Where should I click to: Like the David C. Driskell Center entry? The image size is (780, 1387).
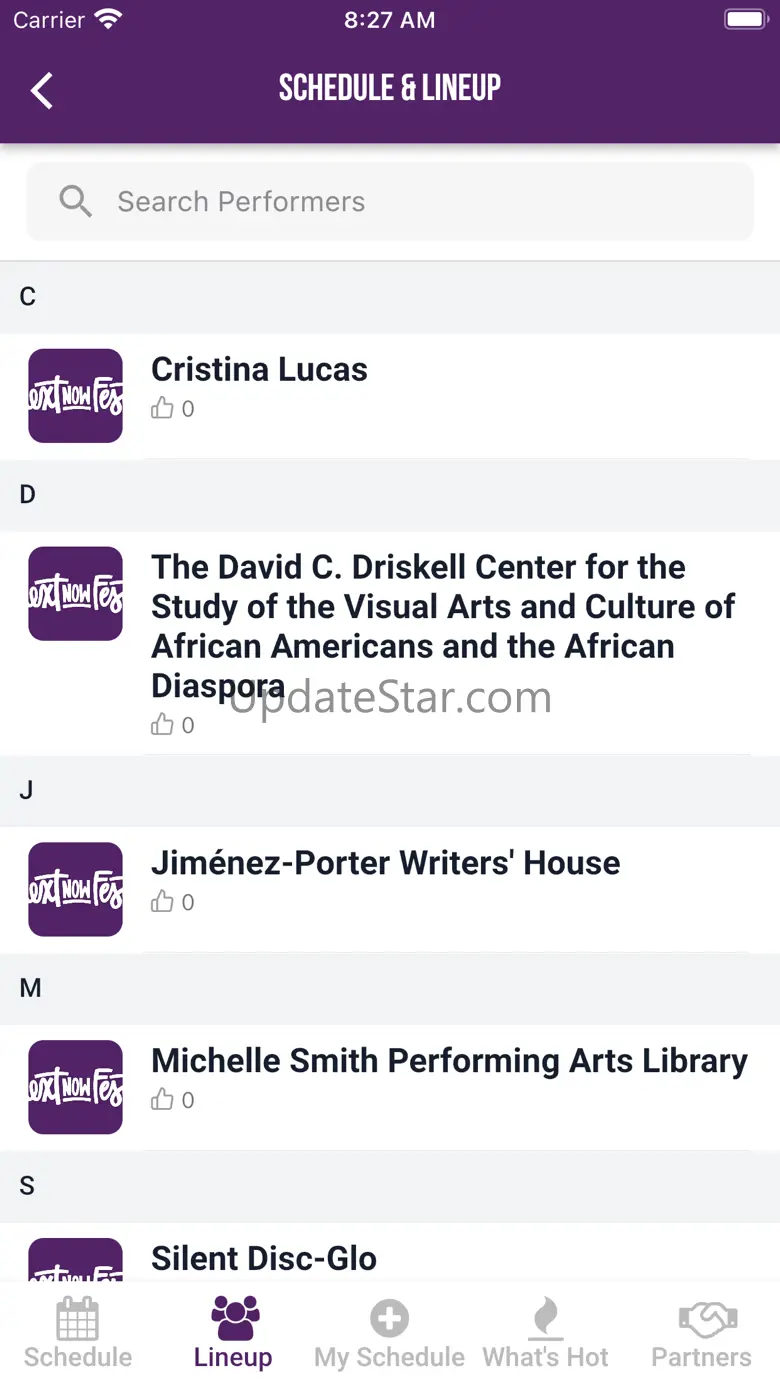pos(162,725)
